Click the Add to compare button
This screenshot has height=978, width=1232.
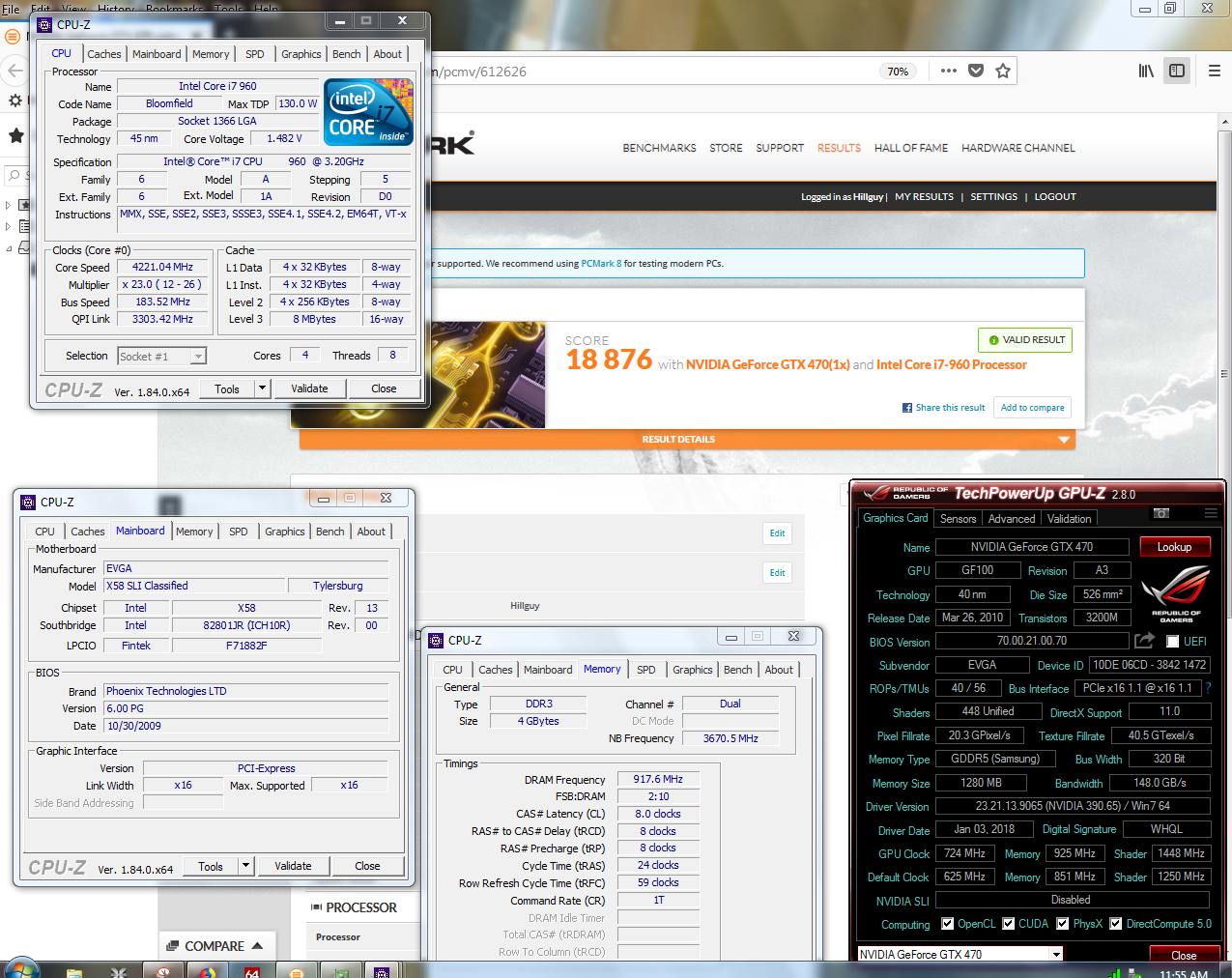pyautogui.click(x=1033, y=408)
